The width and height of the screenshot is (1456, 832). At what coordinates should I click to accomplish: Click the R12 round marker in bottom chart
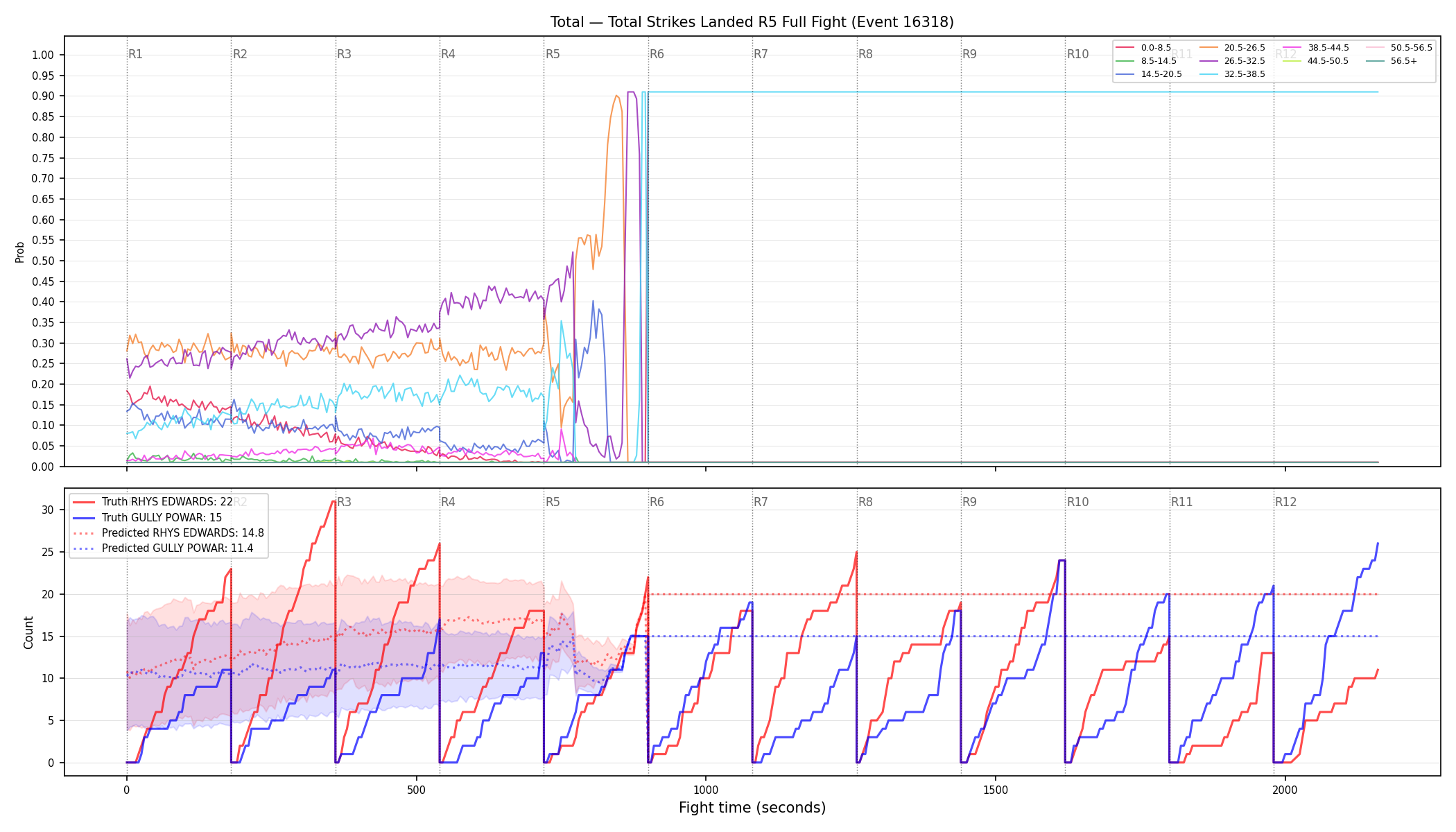[1285, 502]
